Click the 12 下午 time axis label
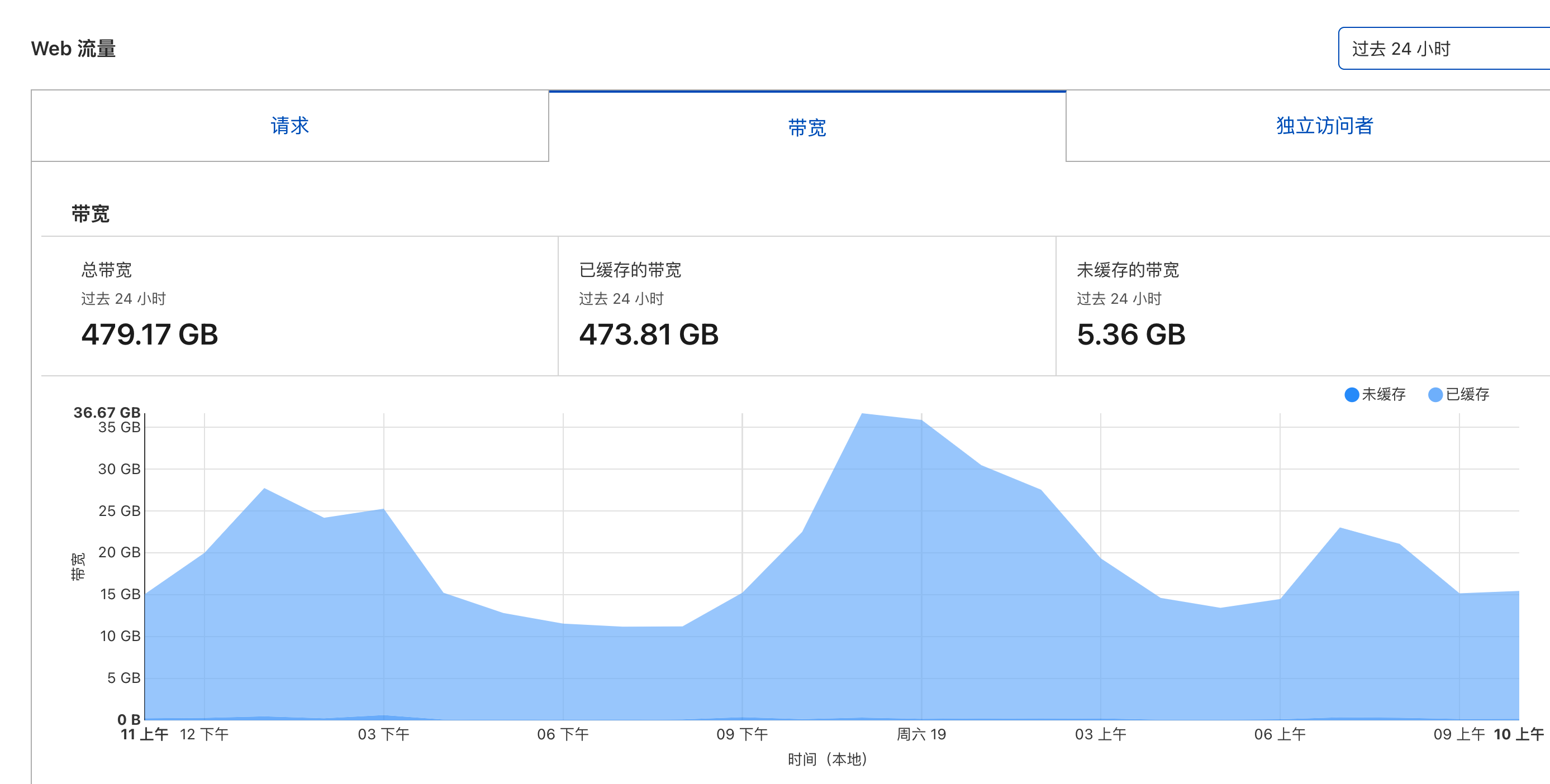 pos(204,734)
